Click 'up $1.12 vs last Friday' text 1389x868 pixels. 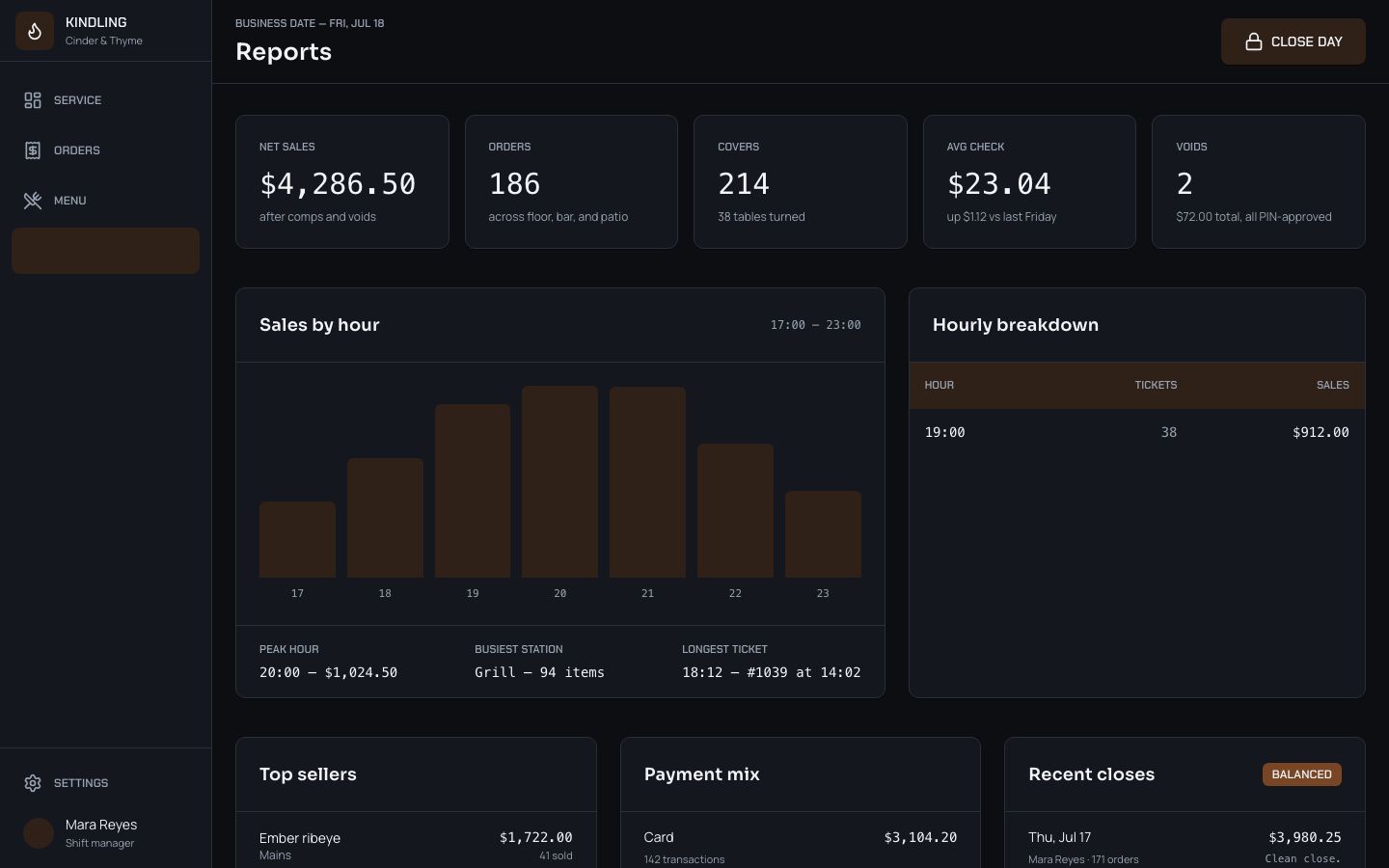coord(1001,217)
